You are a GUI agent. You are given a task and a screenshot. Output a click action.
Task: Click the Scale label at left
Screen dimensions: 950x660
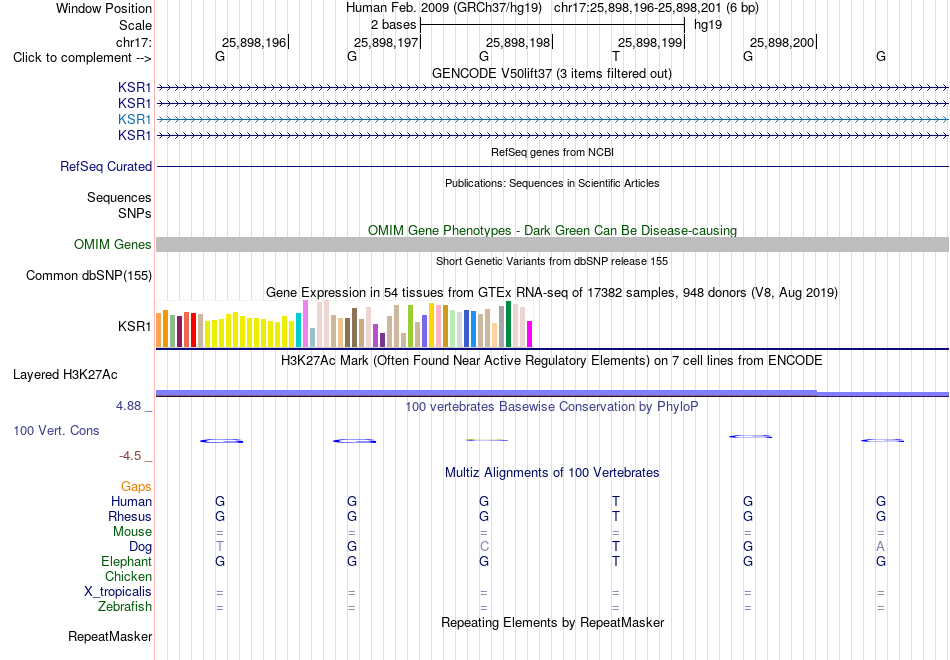point(135,25)
